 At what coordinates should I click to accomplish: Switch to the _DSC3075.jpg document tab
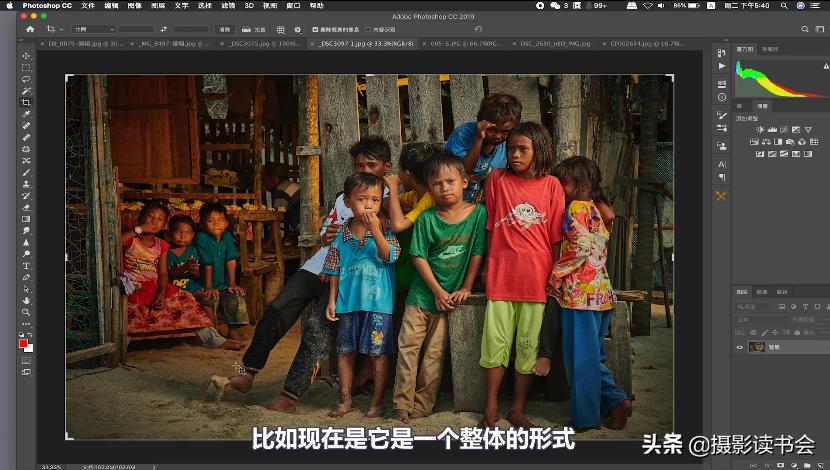click(261, 43)
